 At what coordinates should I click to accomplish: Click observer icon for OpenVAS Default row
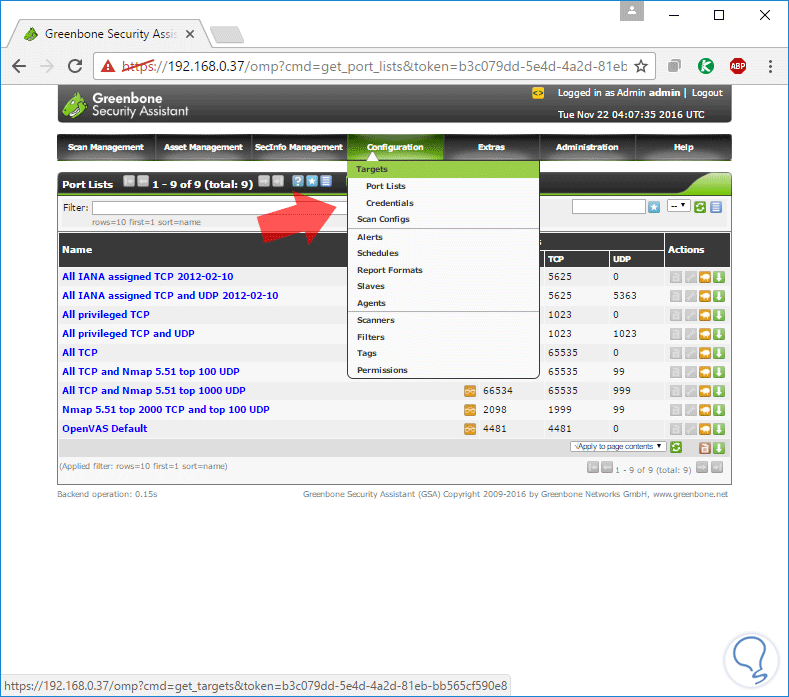tap(469, 429)
